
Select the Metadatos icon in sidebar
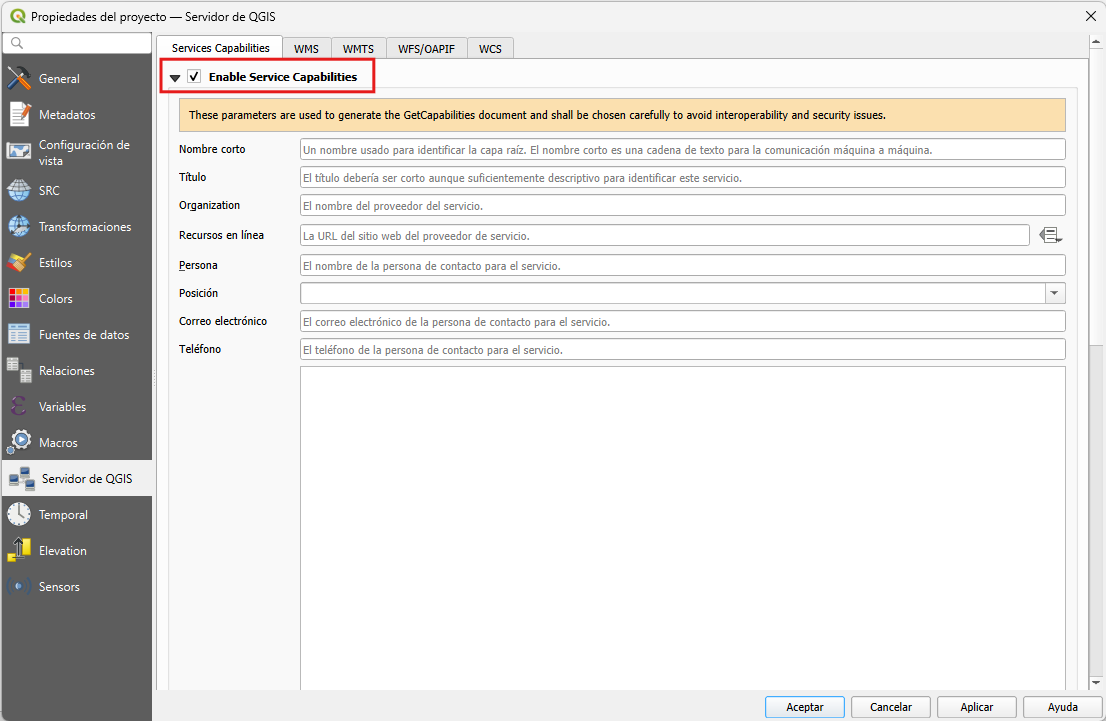tap(19, 115)
